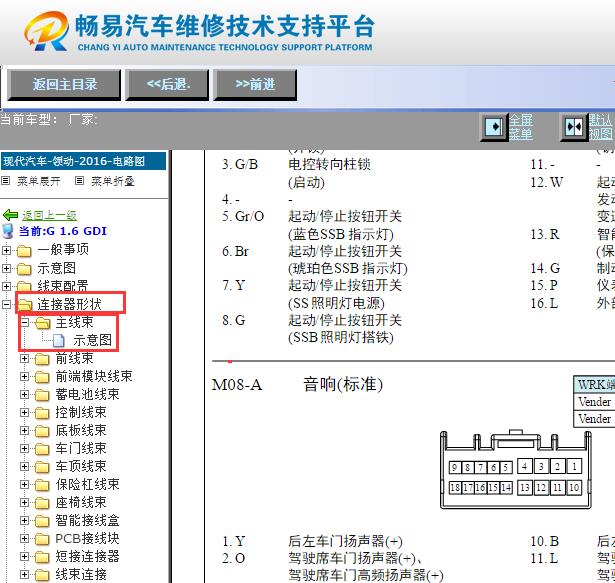Click the 菜单展开 text
The image size is (615, 583).
(38, 181)
